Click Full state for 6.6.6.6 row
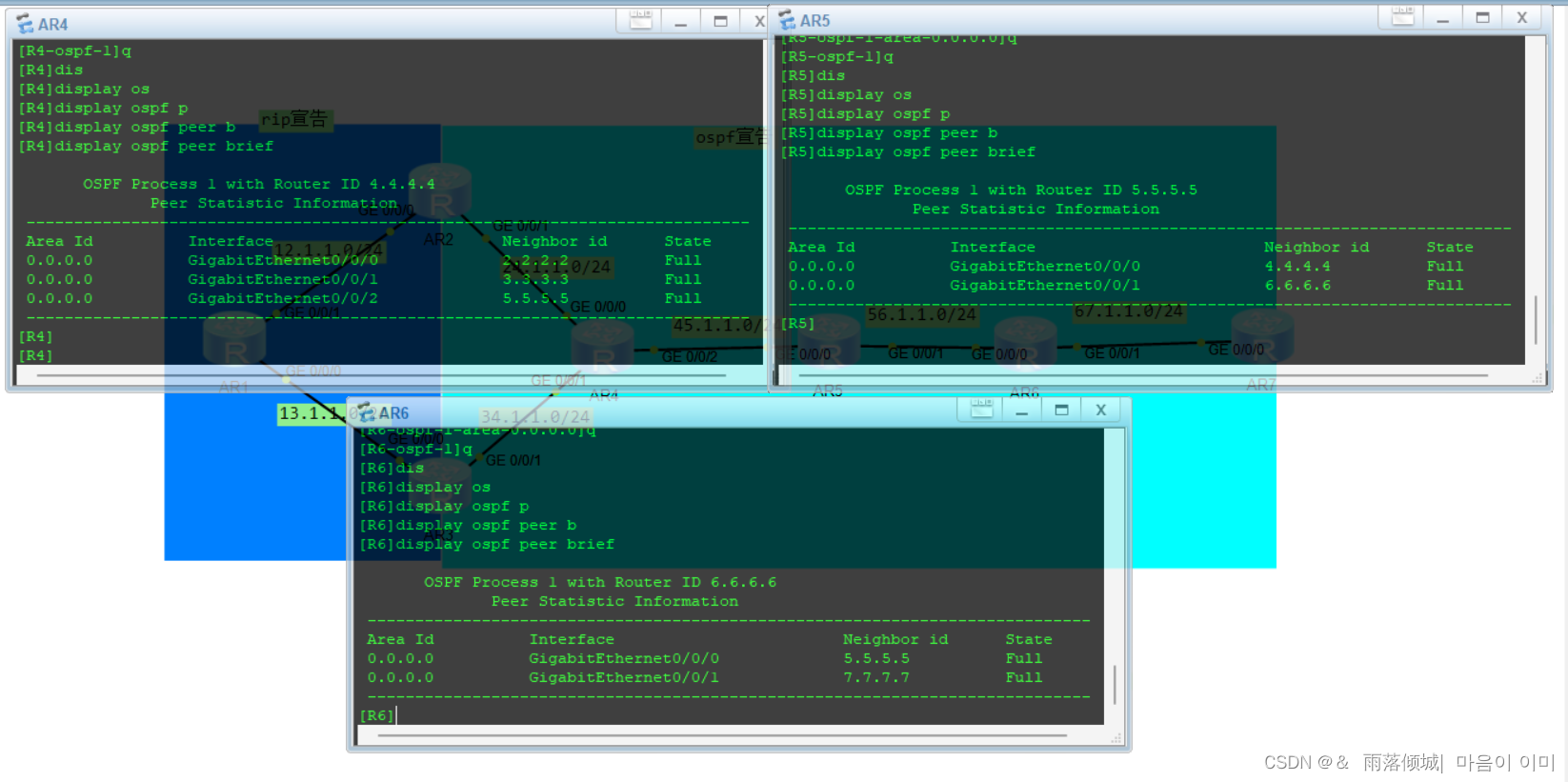Screen dimensions: 1568x782 [1445, 285]
